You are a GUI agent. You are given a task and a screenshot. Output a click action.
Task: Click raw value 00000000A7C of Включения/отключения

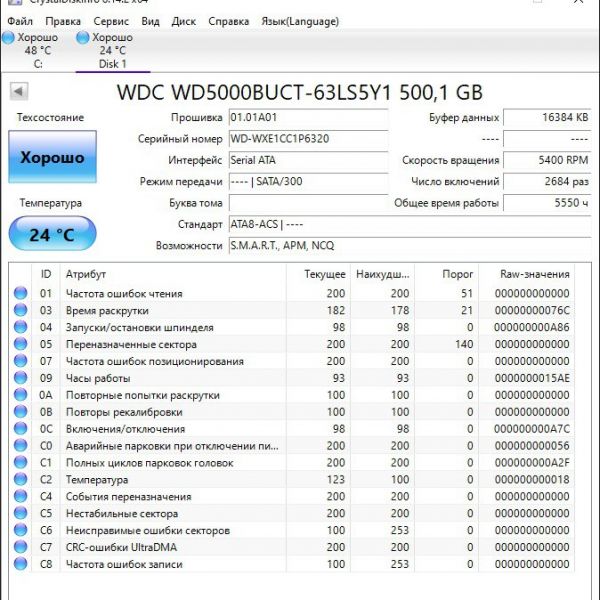532,429
